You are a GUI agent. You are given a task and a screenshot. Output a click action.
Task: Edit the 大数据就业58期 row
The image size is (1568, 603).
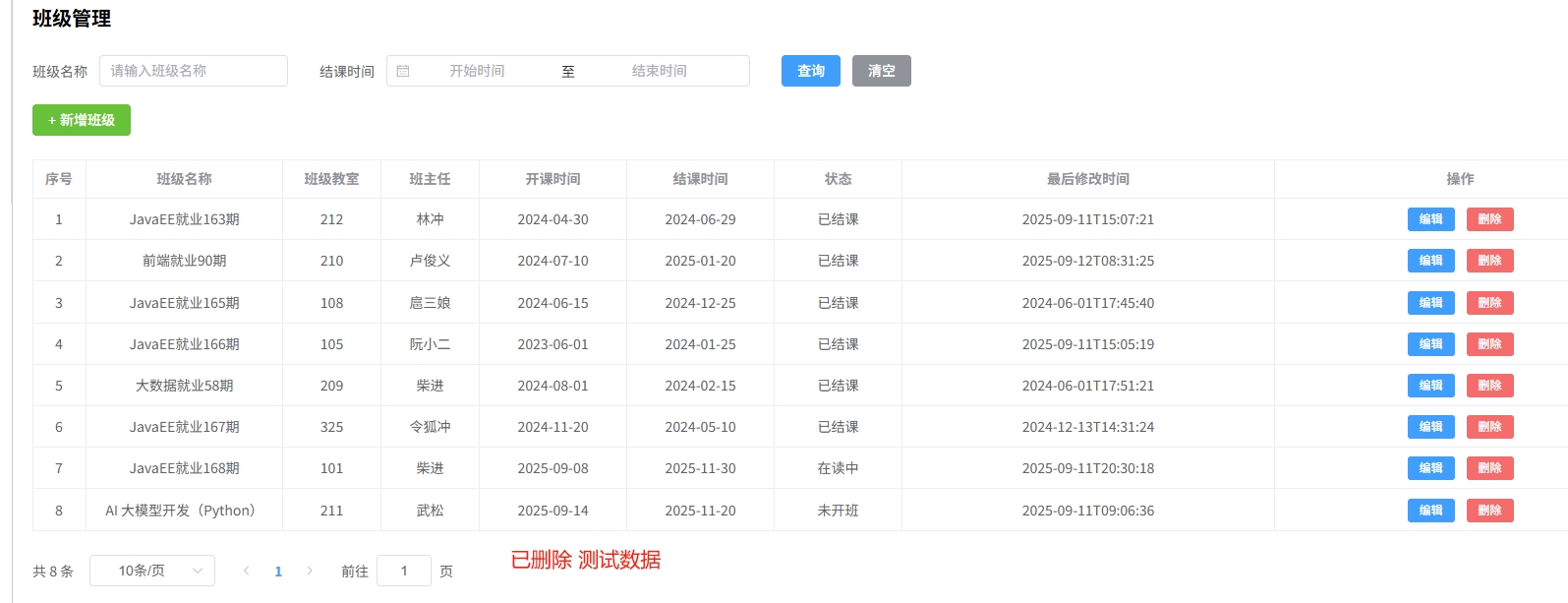click(x=1431, y=386)
